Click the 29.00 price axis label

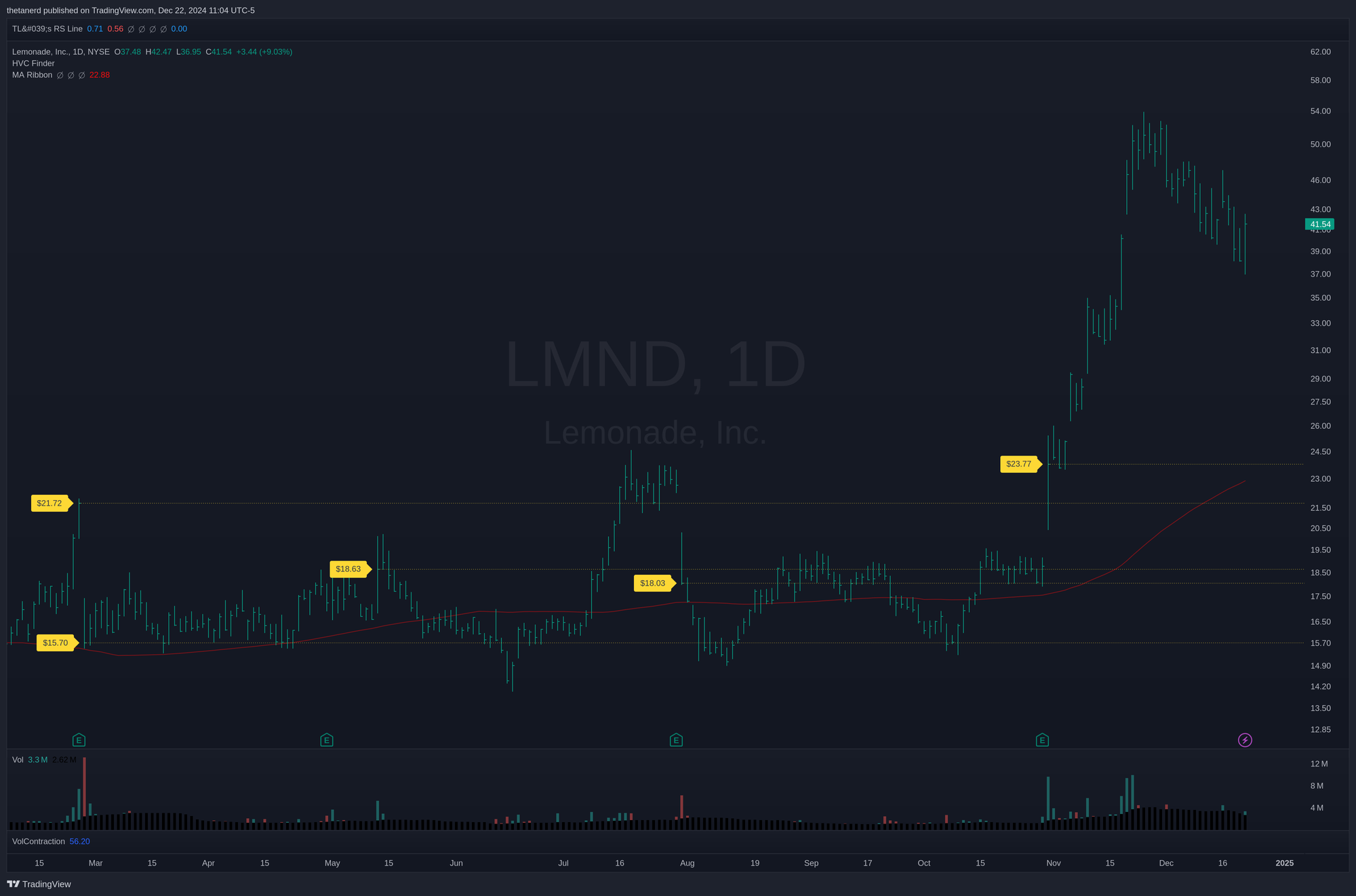click(x=1320, y=379)
